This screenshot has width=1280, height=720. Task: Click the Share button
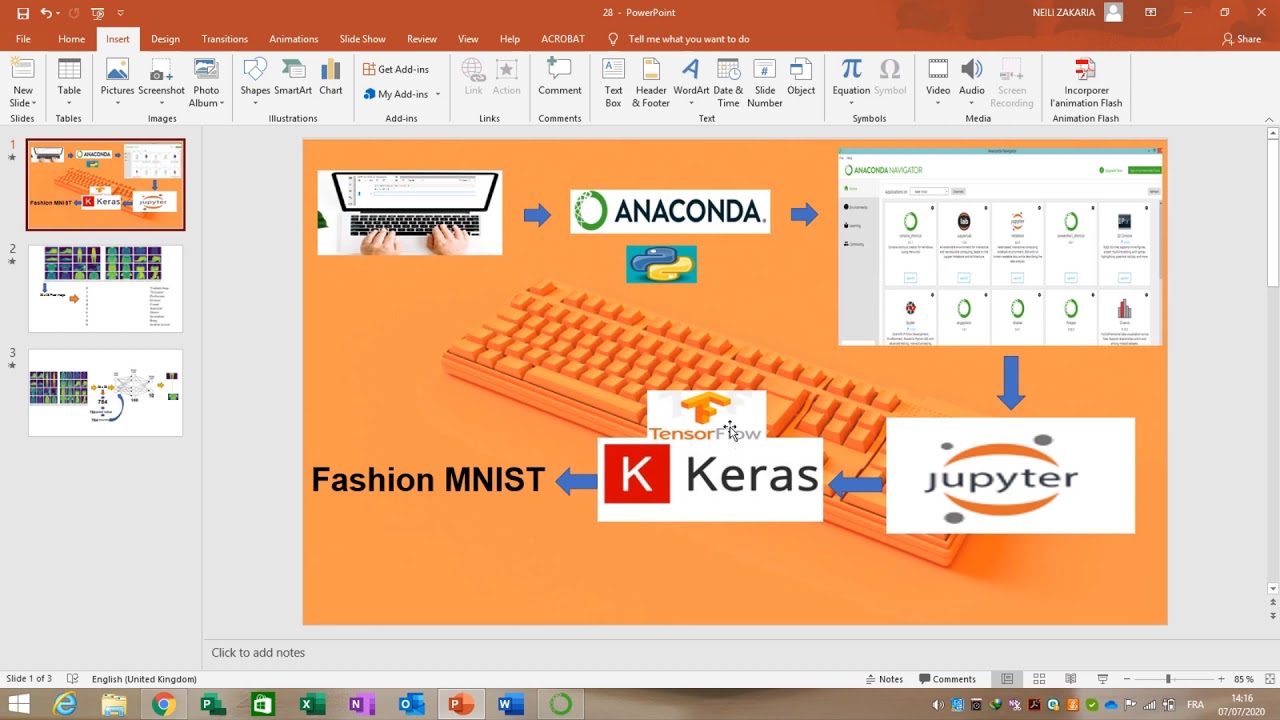tap(1242, 39)
